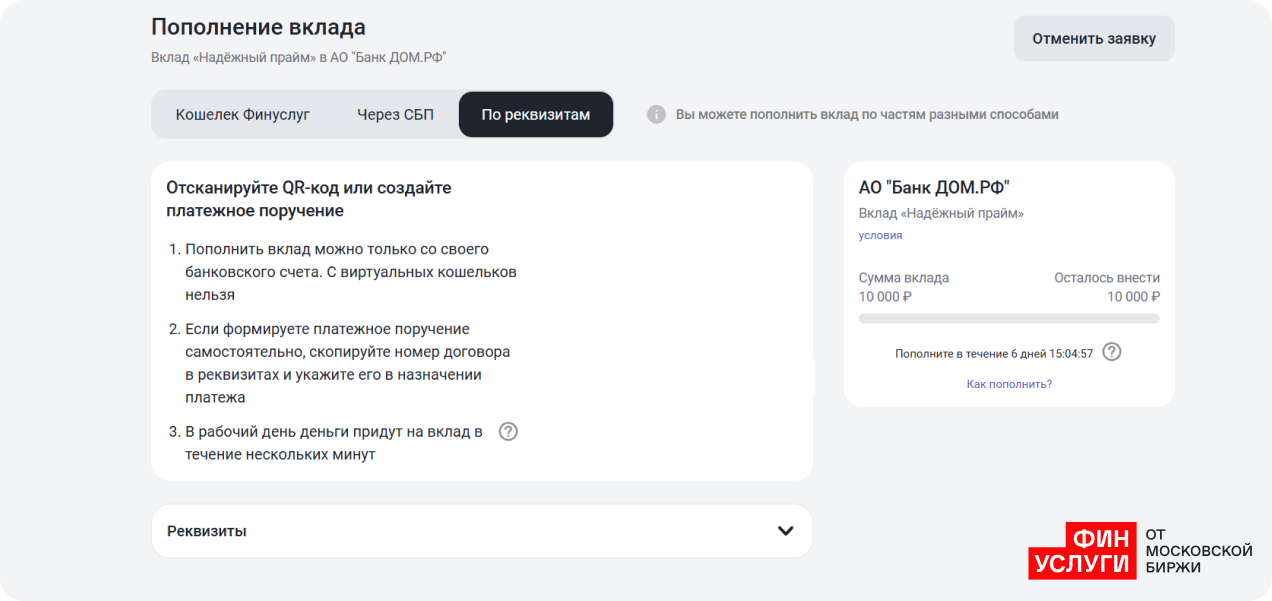
Task: Click the Вклад «Надёжный прайм» text in the card
Action: point(941,213)
